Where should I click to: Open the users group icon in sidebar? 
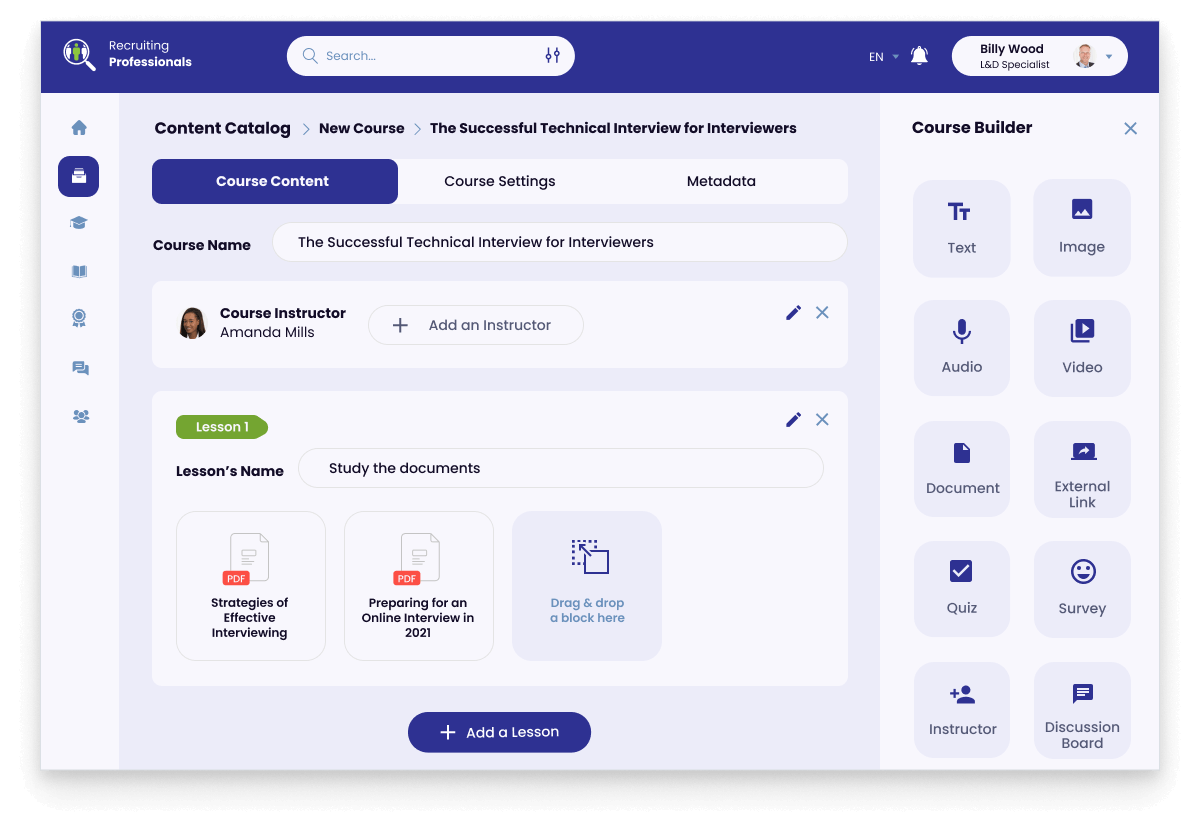click(80, 416)
